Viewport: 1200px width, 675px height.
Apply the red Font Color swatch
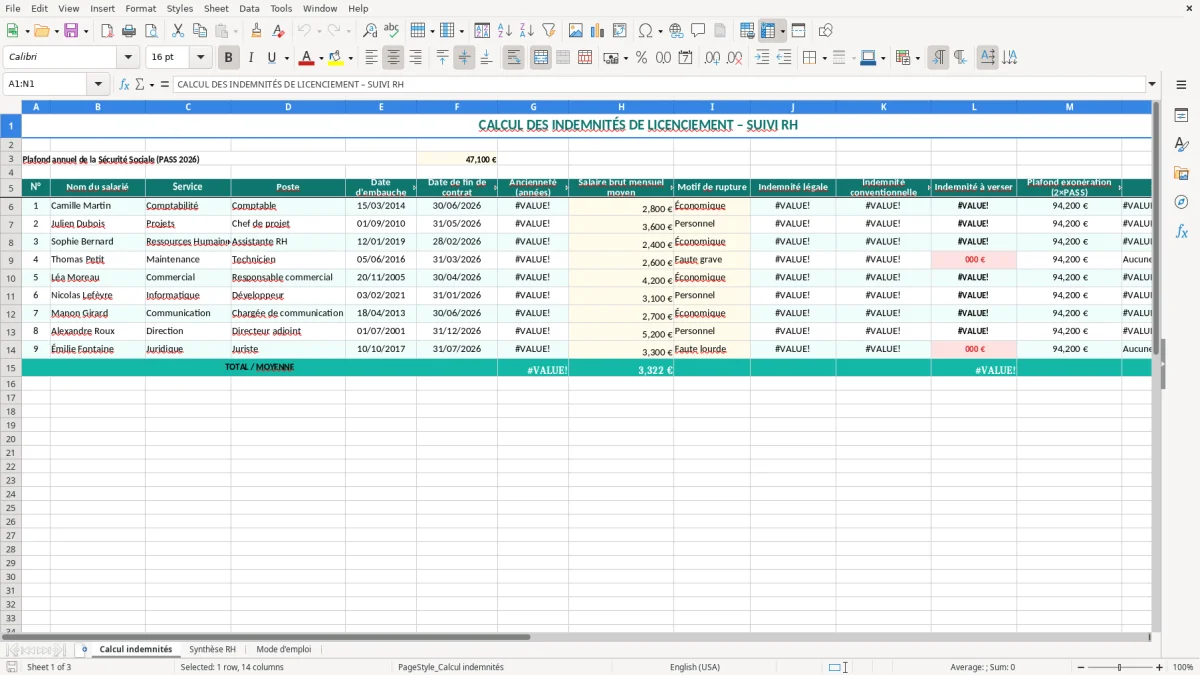(307, 58)
